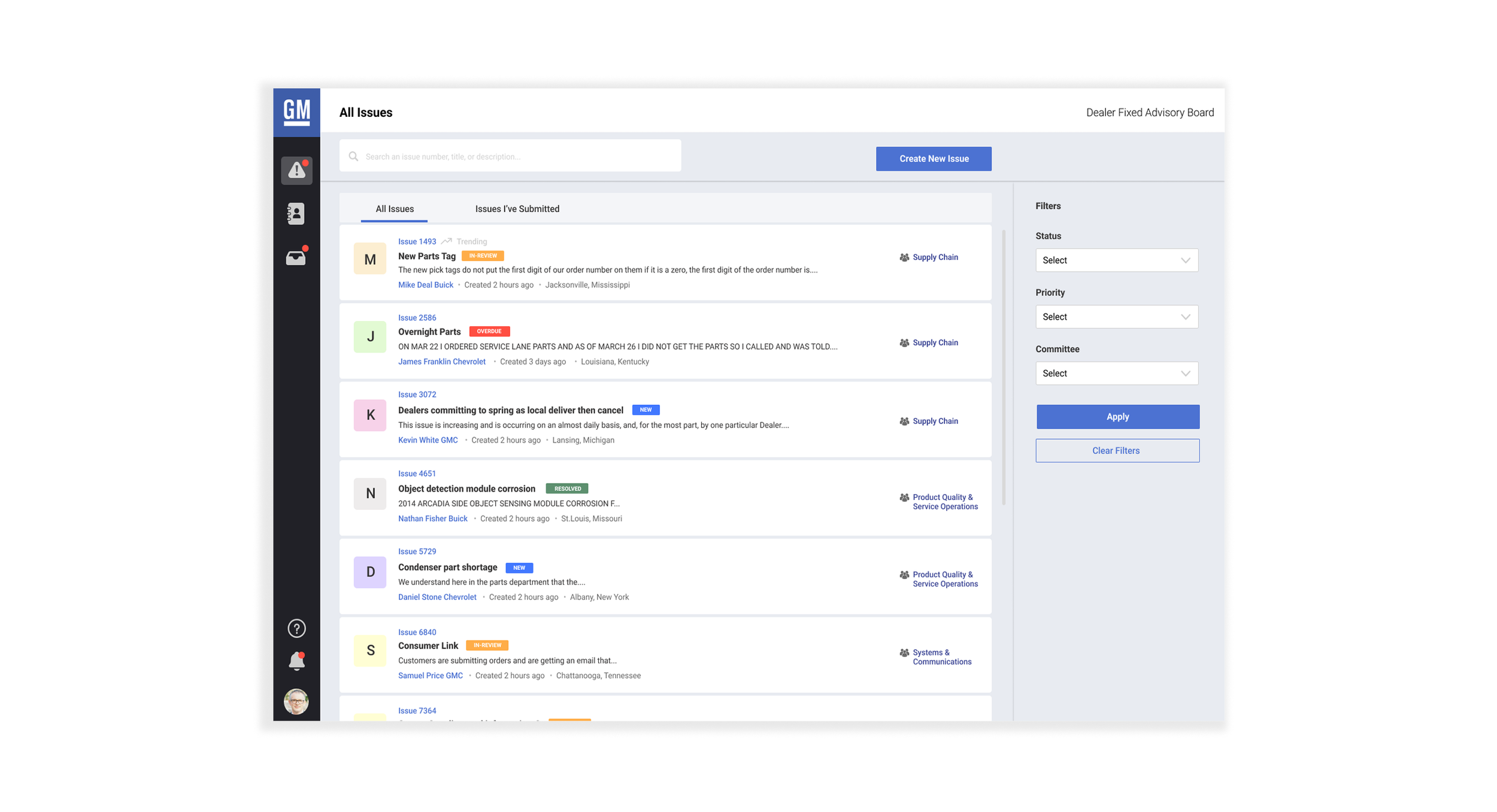Image resolution: width=1497 pixels, height=812 pixels.
Task: Click the GM logo in sidebar
Action: [296, 112]
